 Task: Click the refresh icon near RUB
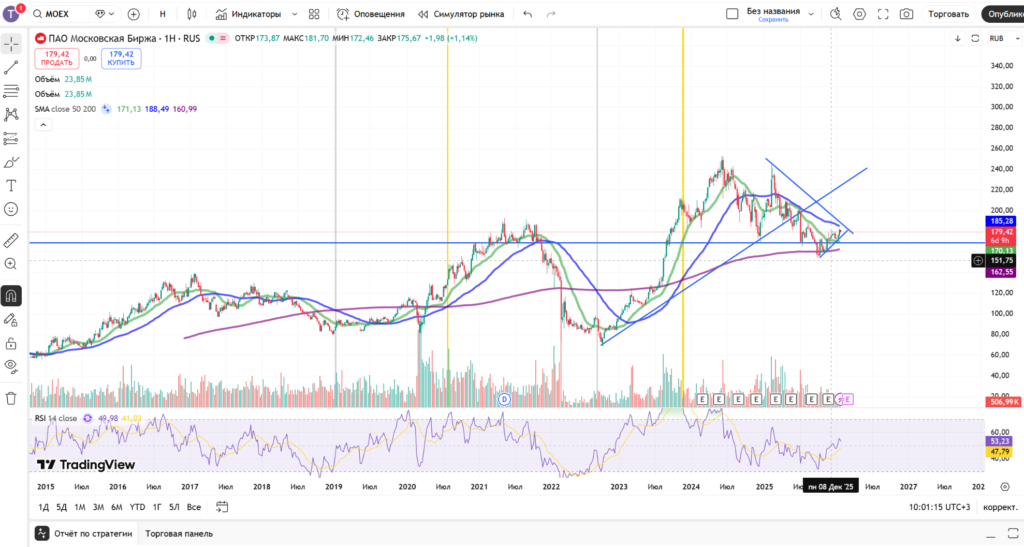click(975, 39)
